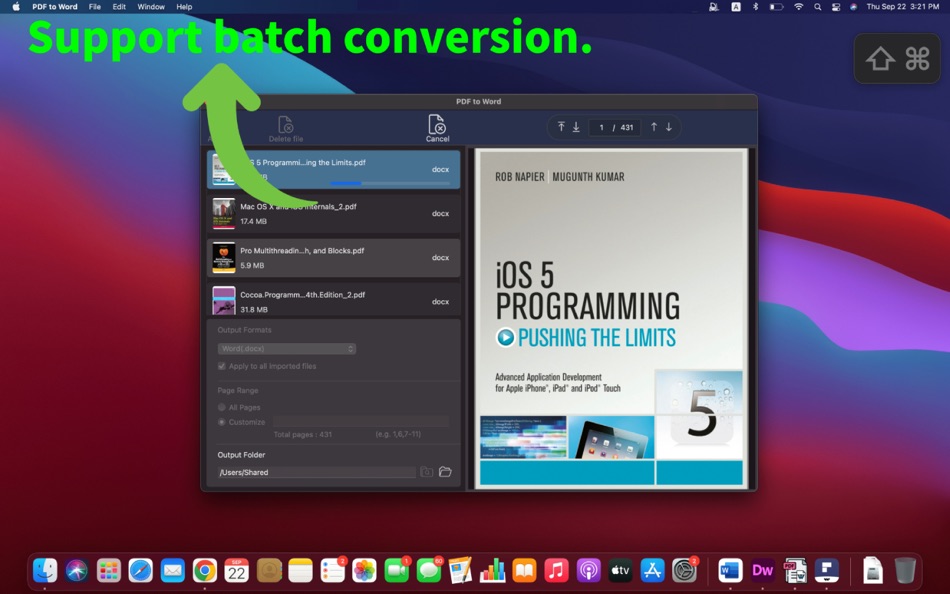Select the All Pages radio button
Image resolution: width=950 pixels, height=594 pixels.
[x=222, y=407]
